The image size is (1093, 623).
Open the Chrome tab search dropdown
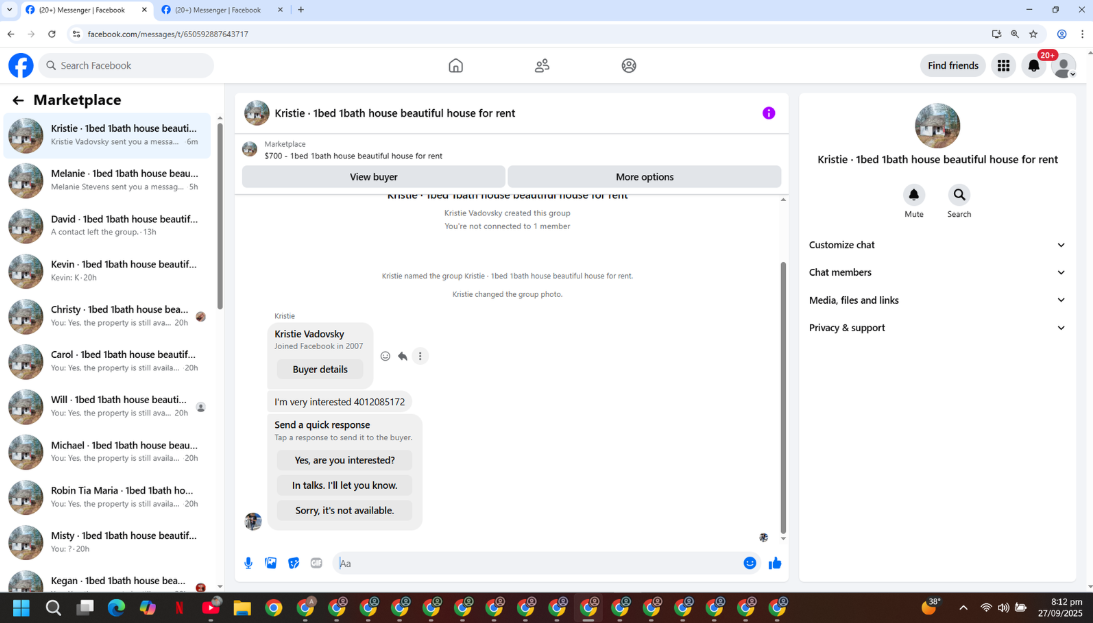tap(9, 10)
